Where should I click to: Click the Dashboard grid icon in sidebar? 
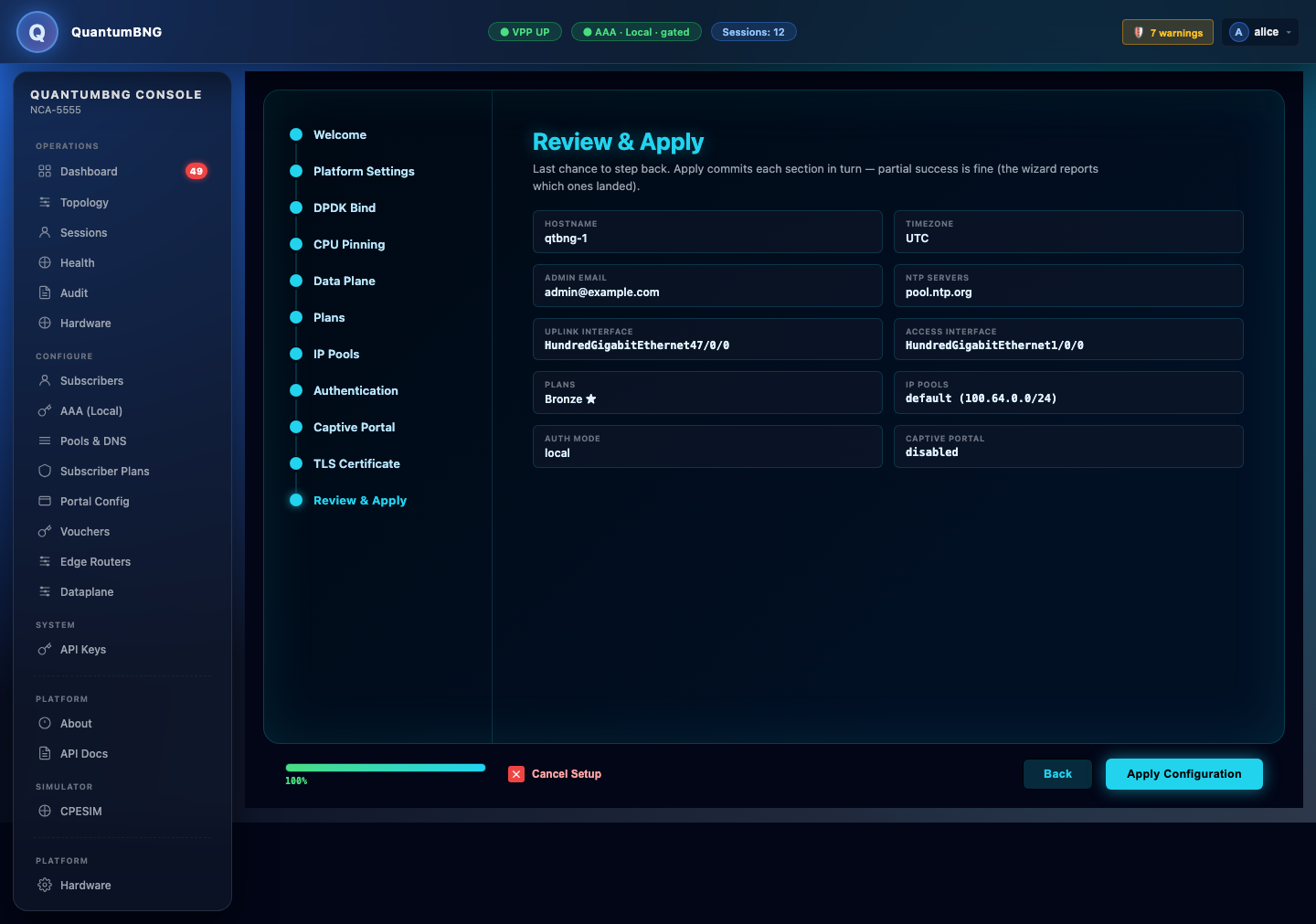(x=45, y=171)
